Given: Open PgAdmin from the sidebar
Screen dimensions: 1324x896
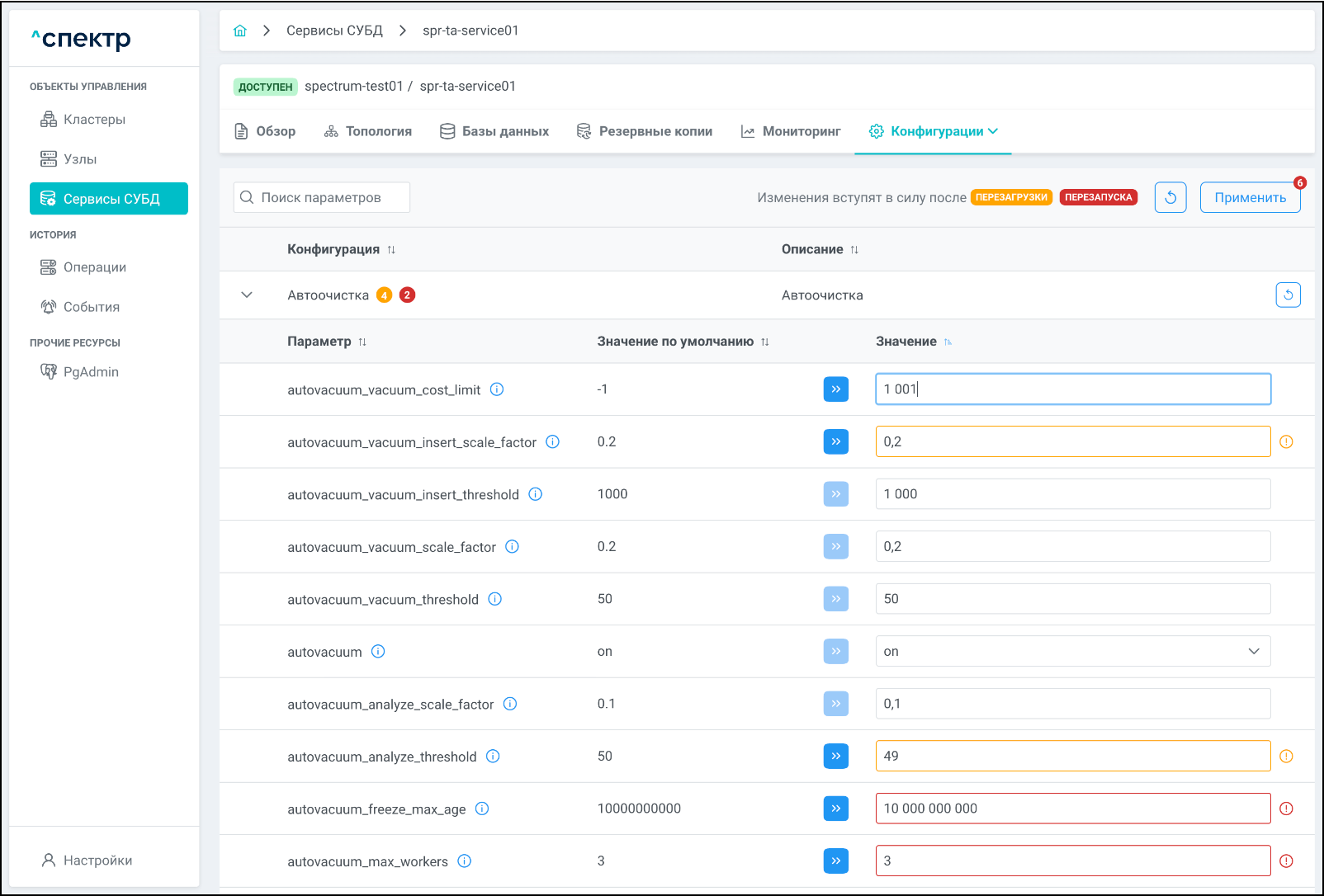Looking at the screenshot, I should (x=91, y=372).
